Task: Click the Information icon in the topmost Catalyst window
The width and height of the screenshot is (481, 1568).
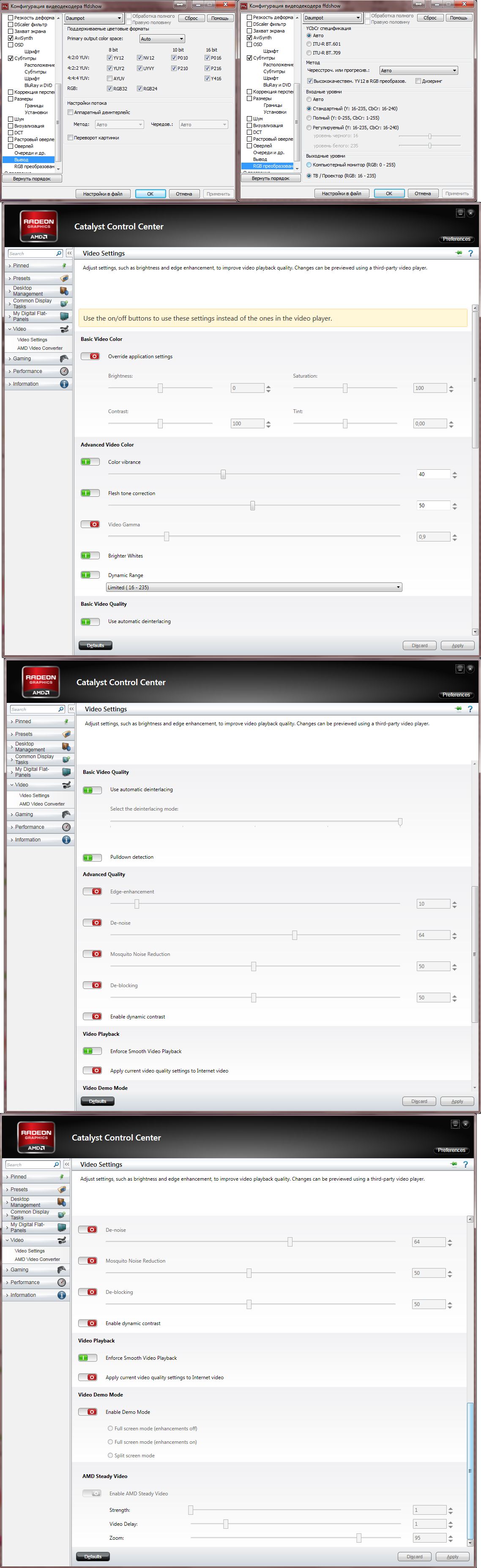Action: (64, 384)
